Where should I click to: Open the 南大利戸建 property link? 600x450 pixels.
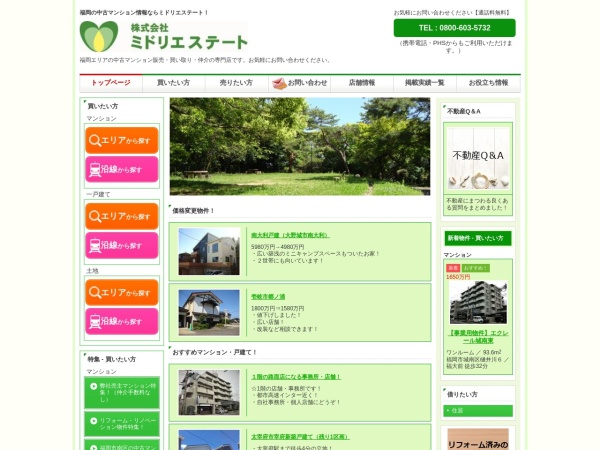click(x=290, y=235)
